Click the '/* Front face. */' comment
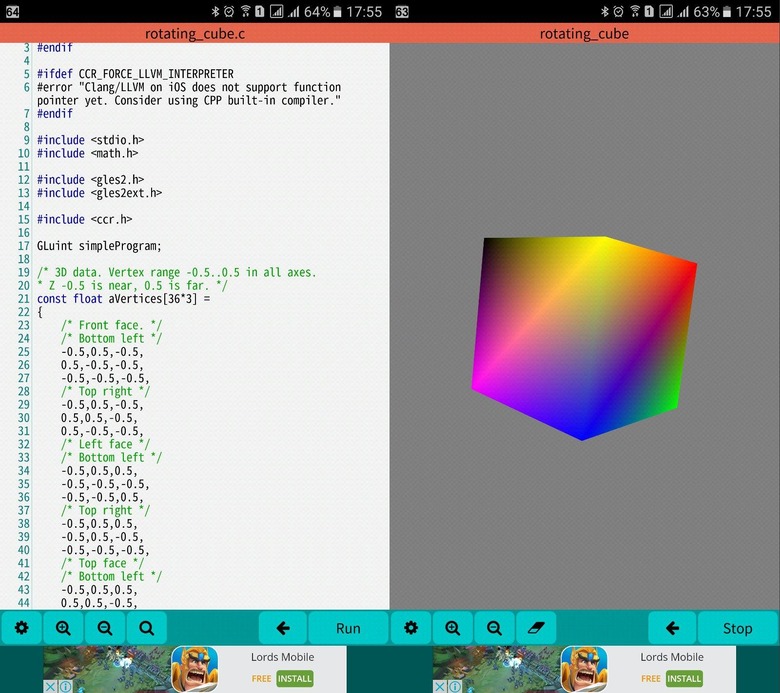Image resolution: width=780 pixels, height=693 pixels. click(111, 325)
